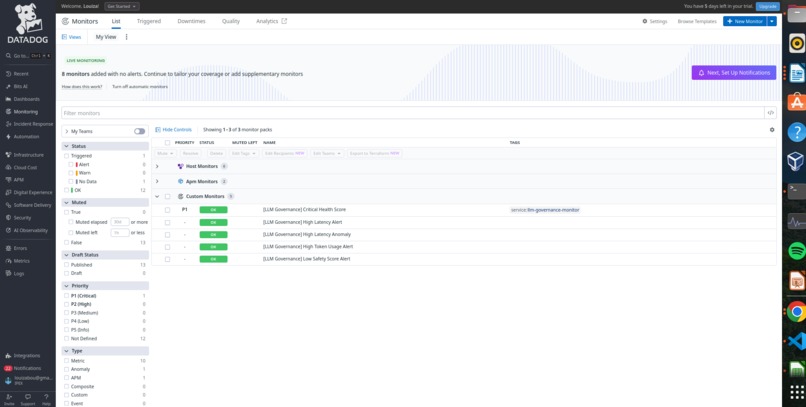
Task: Check the Anomaly type filter
Action: click(x=66, y=369)
